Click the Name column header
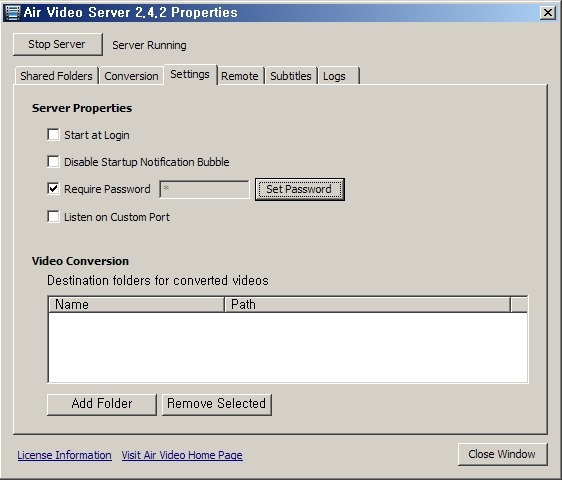This screenshot has height=480, width=562. click(x=136, y=304)
